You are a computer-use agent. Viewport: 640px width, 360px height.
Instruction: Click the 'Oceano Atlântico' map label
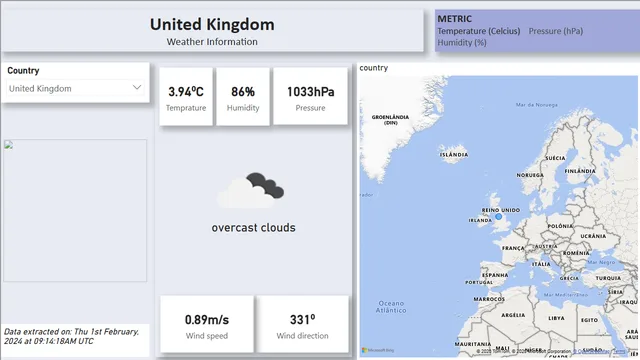391,307
